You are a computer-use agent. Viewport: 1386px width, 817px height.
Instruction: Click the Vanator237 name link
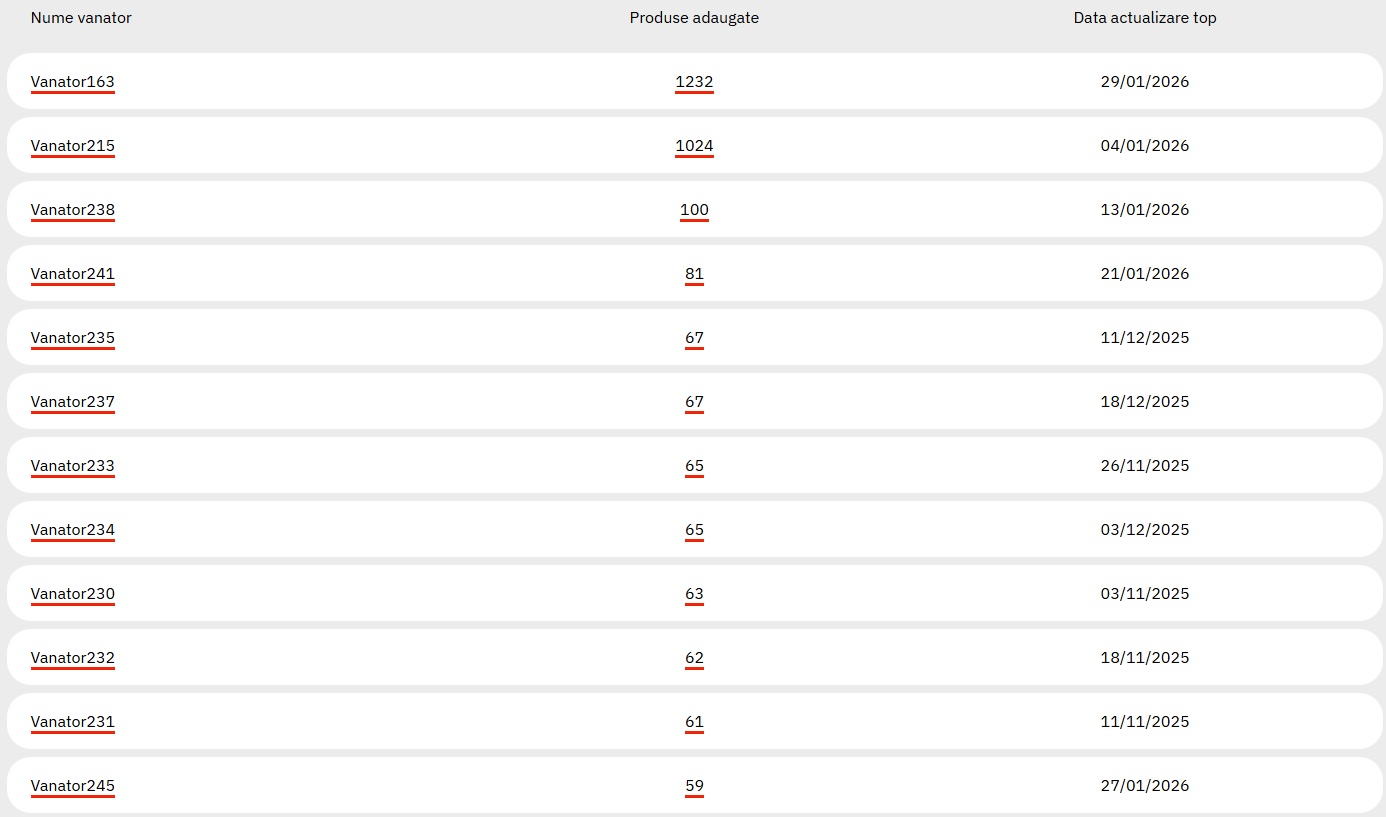(x=73, y=402)
